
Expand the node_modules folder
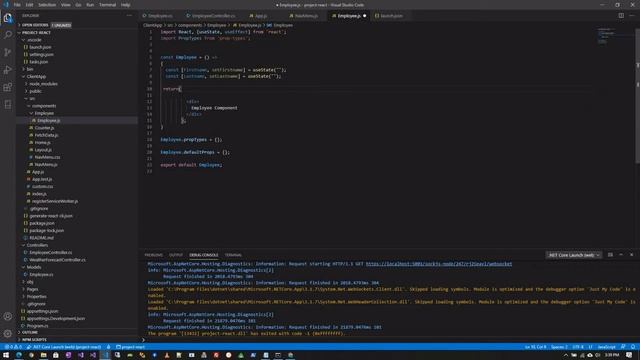coord(43,84)
